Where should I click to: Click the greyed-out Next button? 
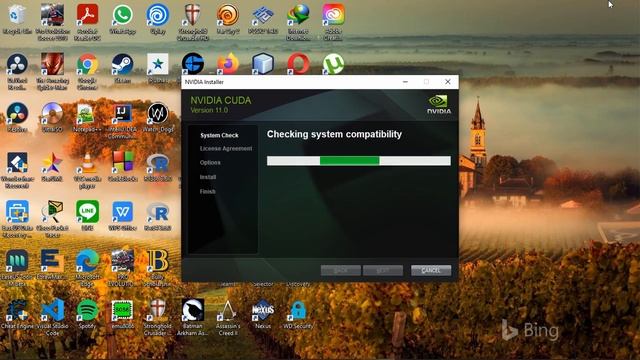383,270
